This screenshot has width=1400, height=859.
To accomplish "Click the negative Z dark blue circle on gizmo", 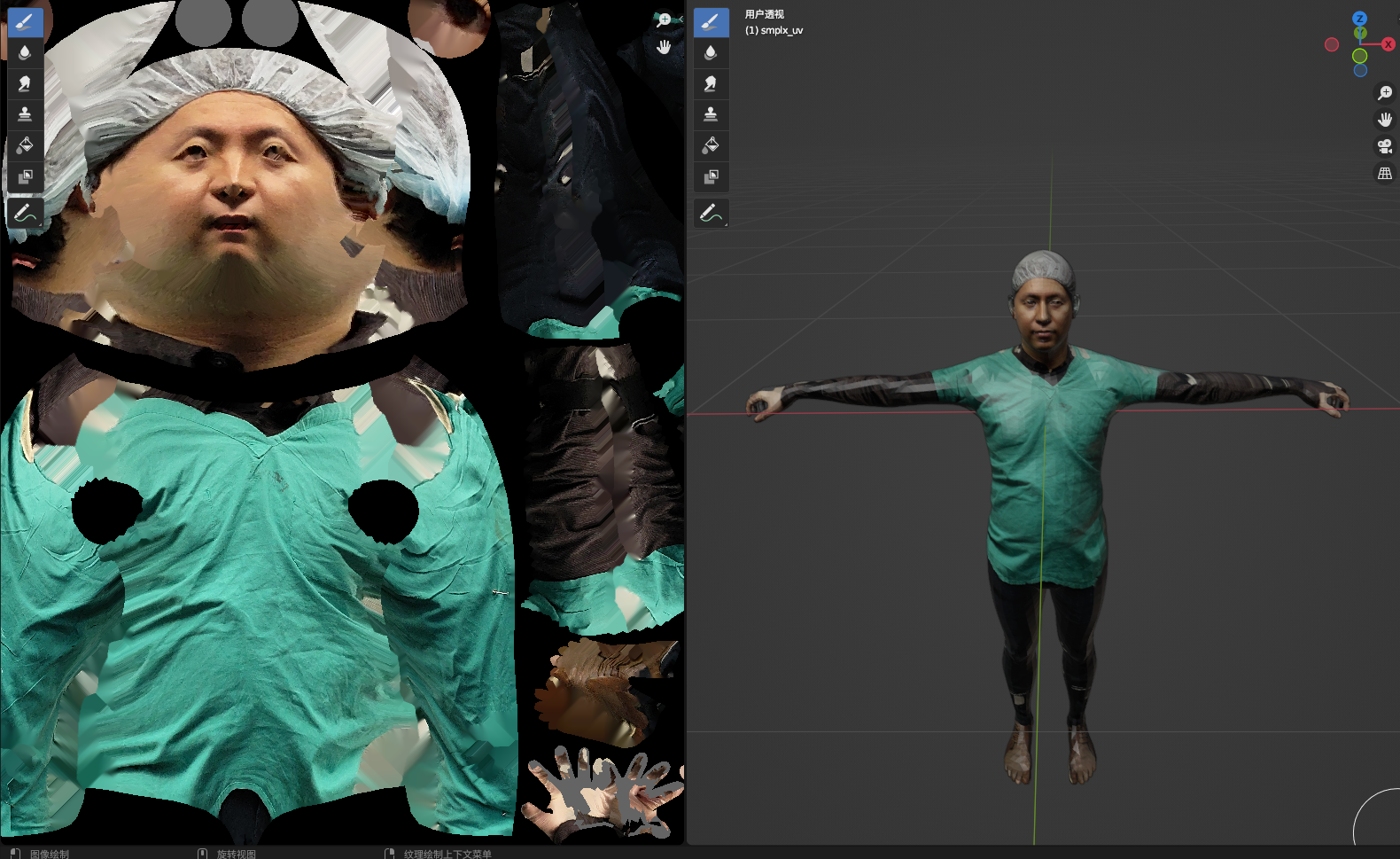I will pyautogui.click(x=1360, y=70).
